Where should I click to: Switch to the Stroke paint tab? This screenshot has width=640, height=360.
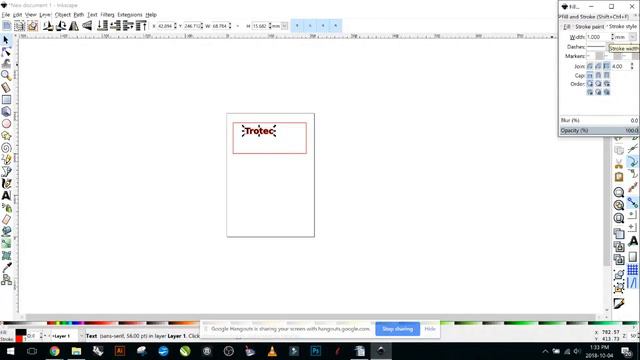coord(589,27)
